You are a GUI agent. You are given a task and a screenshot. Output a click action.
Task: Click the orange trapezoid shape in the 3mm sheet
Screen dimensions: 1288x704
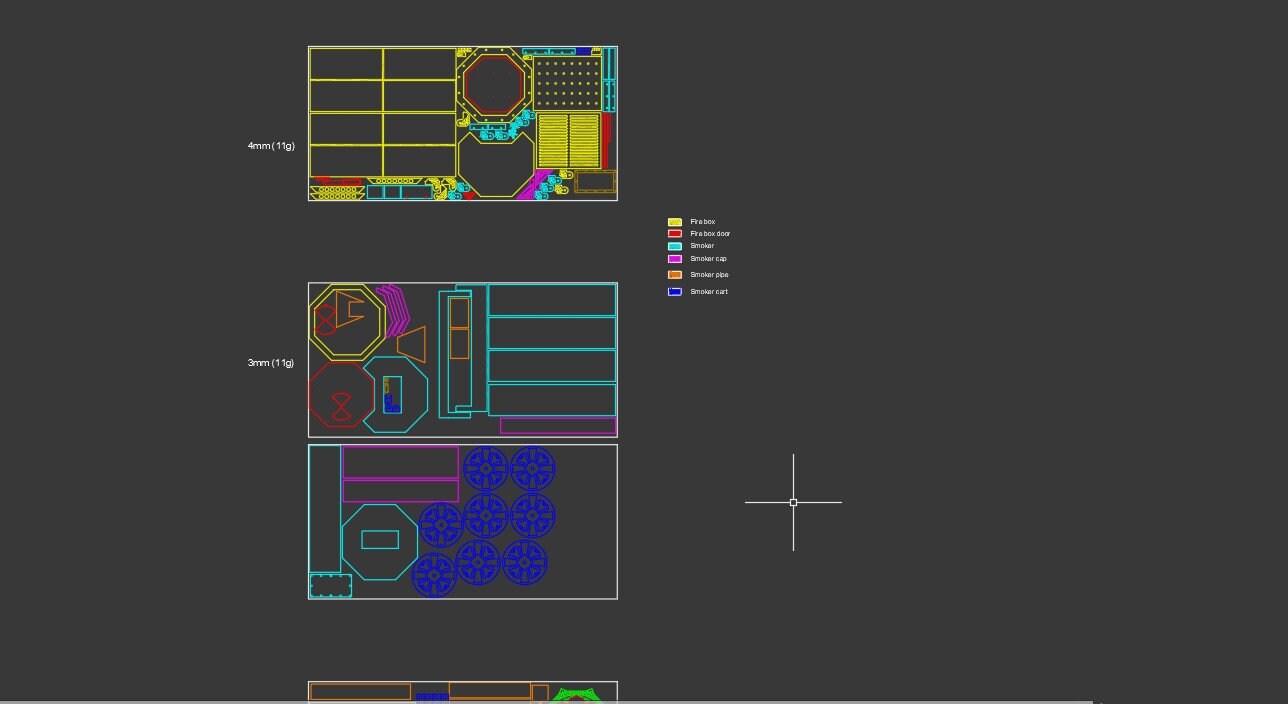click(412, 344)
